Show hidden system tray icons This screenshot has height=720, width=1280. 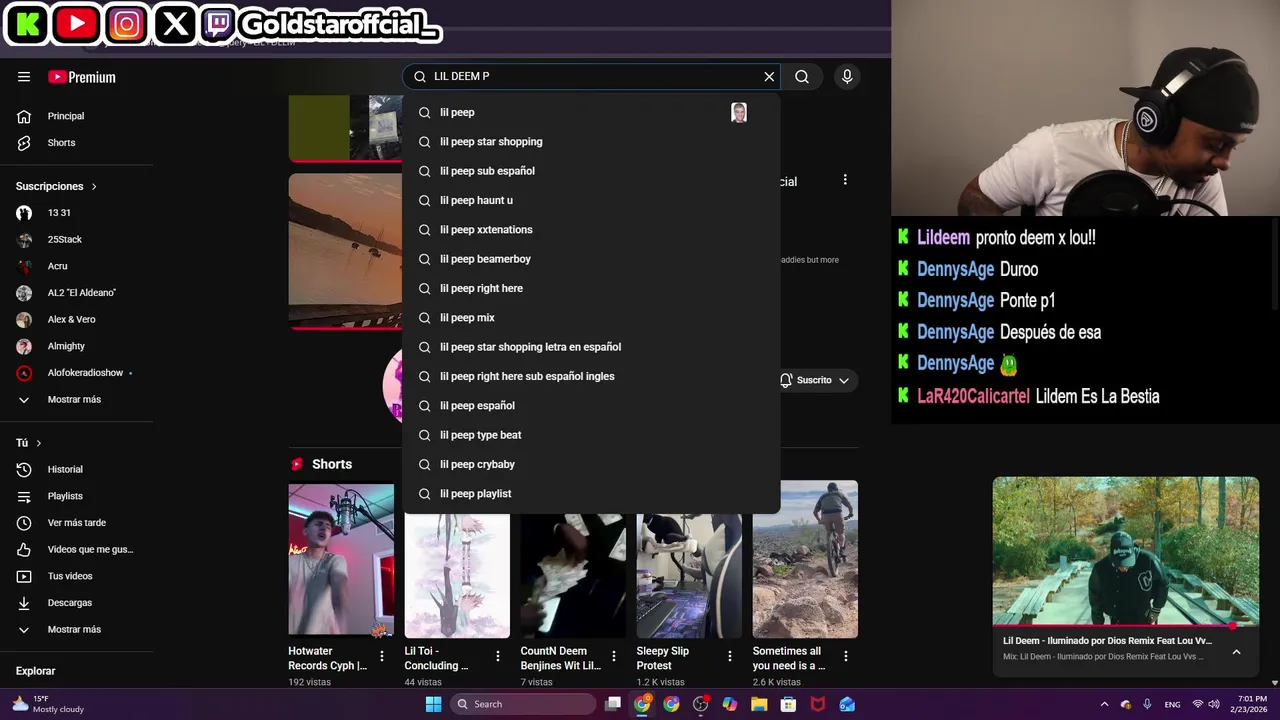pos(1104,704)
